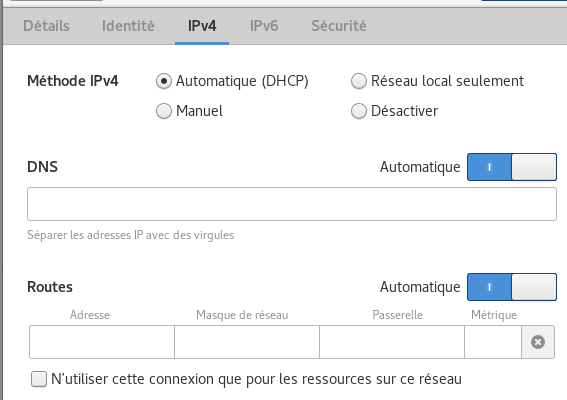Toggle the DNS Automatique switch
Viewport: 567px width, 400px height.
(x=512, y=167)
